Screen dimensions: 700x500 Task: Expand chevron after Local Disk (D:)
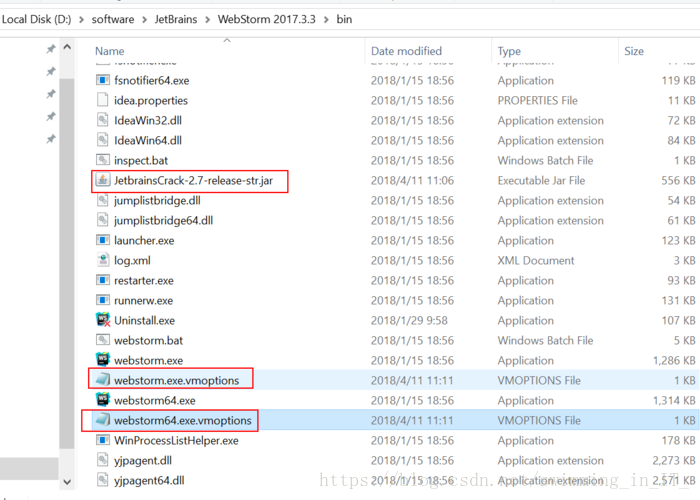[x=81, y=20]
